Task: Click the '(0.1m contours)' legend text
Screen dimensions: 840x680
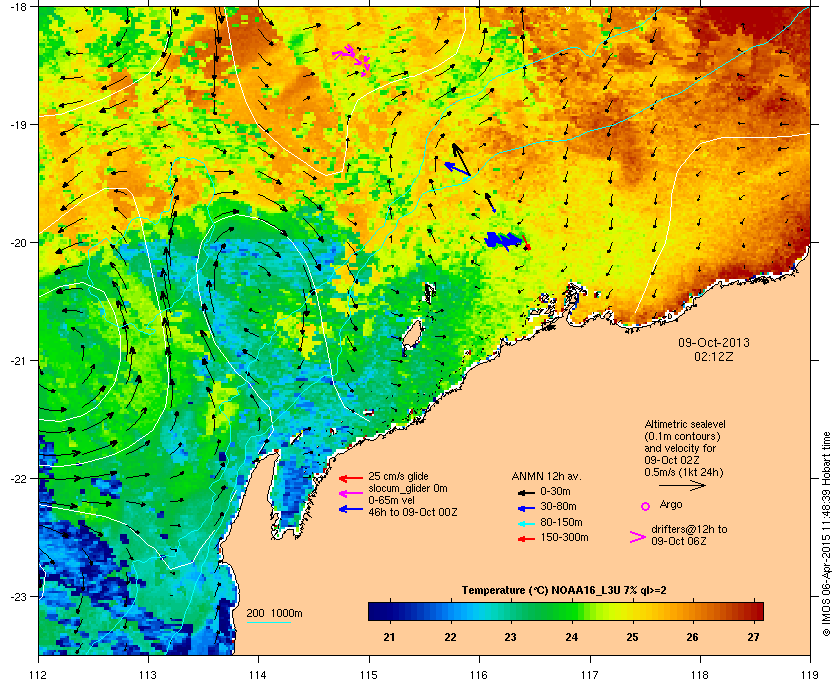Action: [x=682, y=436]
